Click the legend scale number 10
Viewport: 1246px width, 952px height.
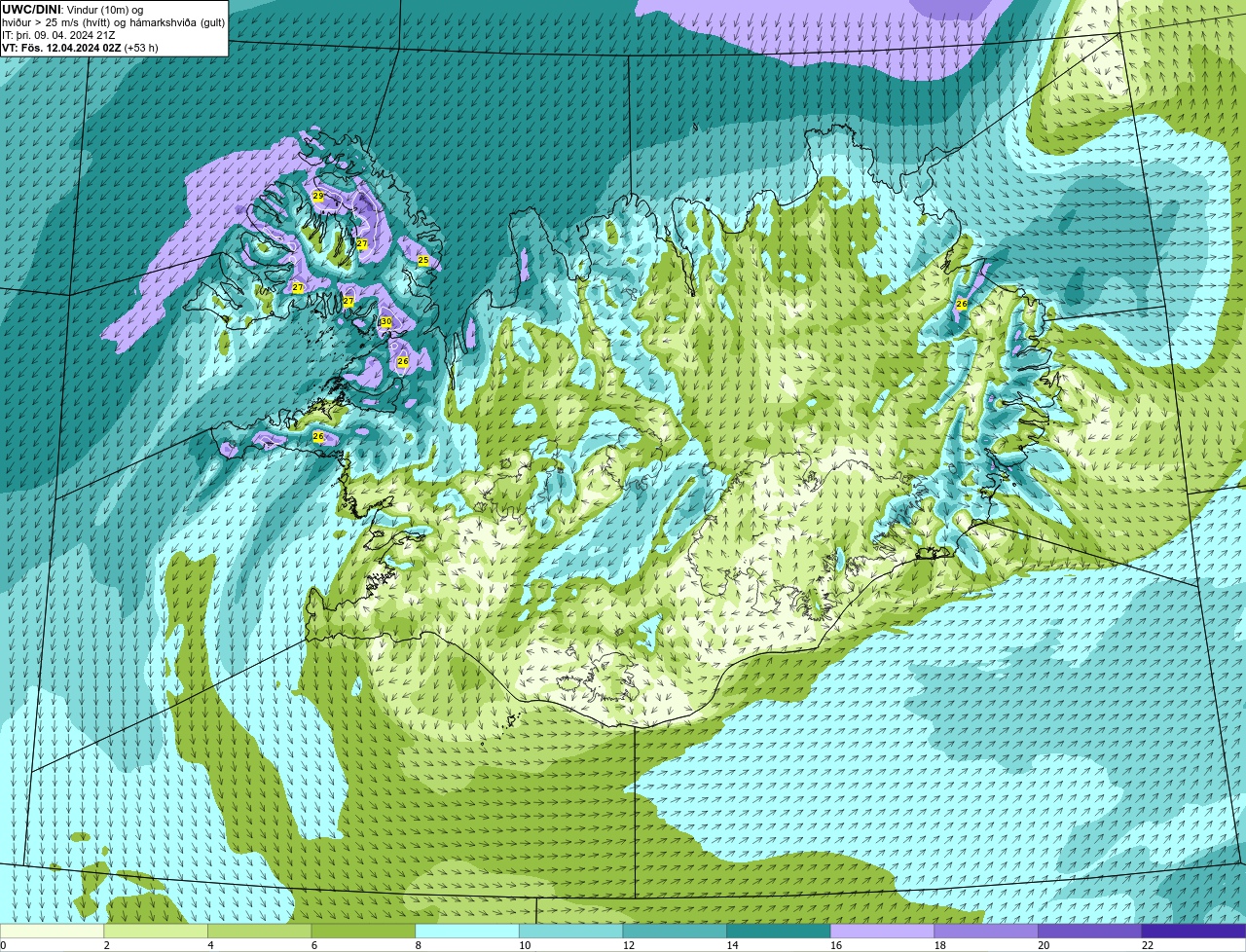pyautogui.click(x=525, y=945)
